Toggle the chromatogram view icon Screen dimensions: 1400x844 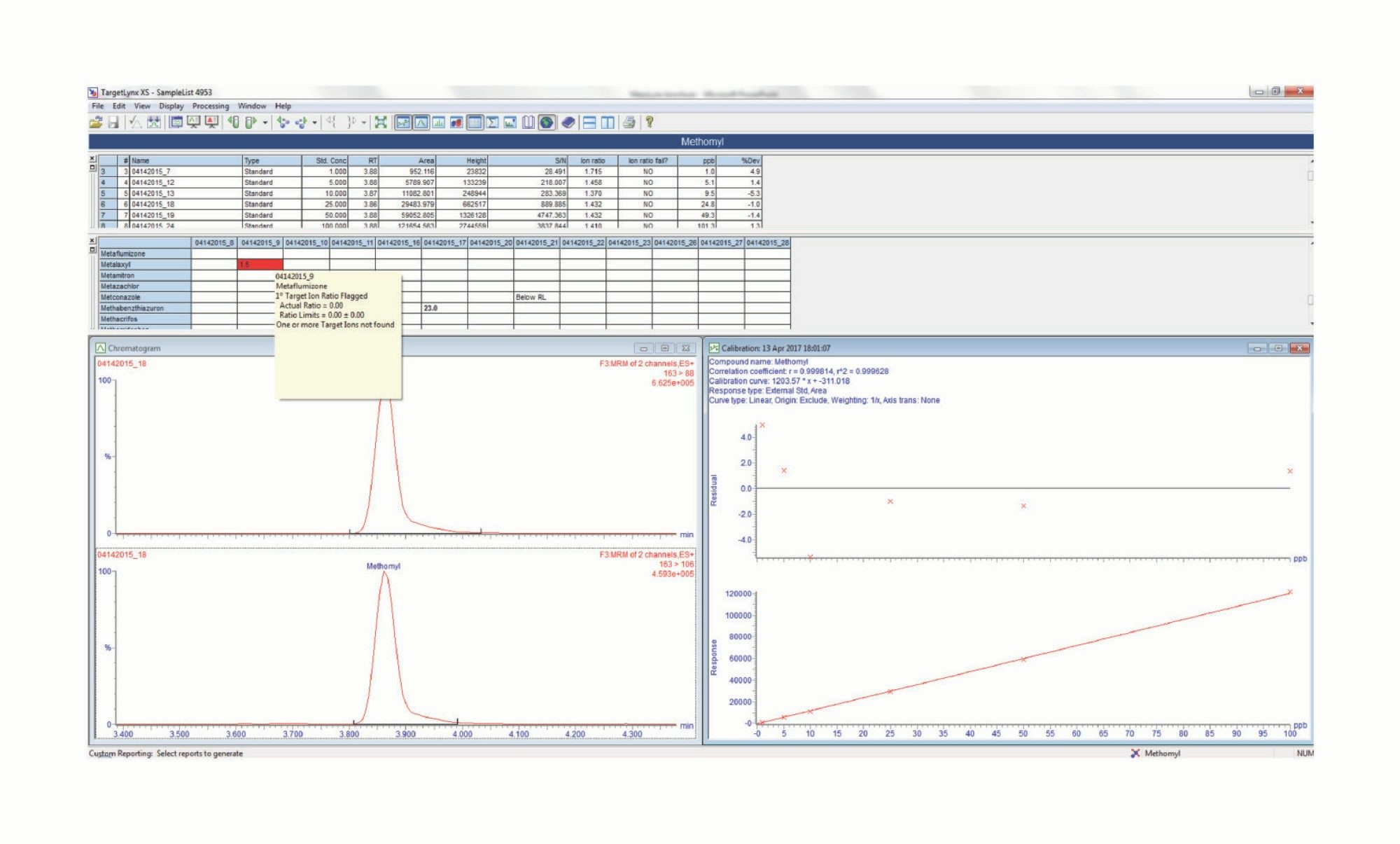click(421, 123)
